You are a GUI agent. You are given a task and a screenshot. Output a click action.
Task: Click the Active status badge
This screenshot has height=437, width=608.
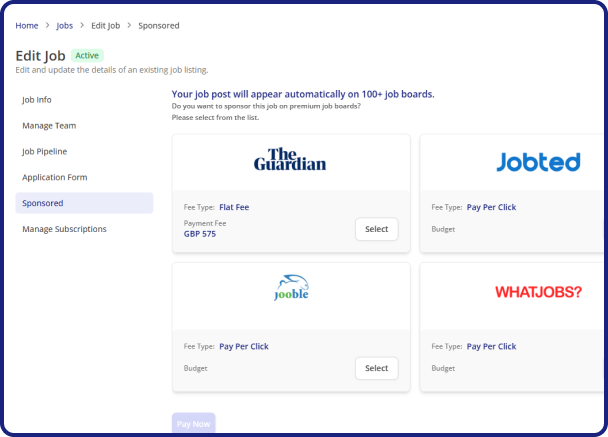[x=87, y=55]
